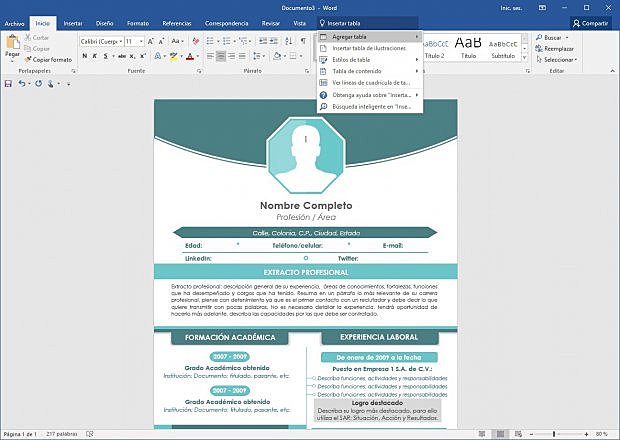The height and width of the screenshot is (440, 620).
Task: Open the Calibri font name dropdown
Action: (x=121, y=41)
